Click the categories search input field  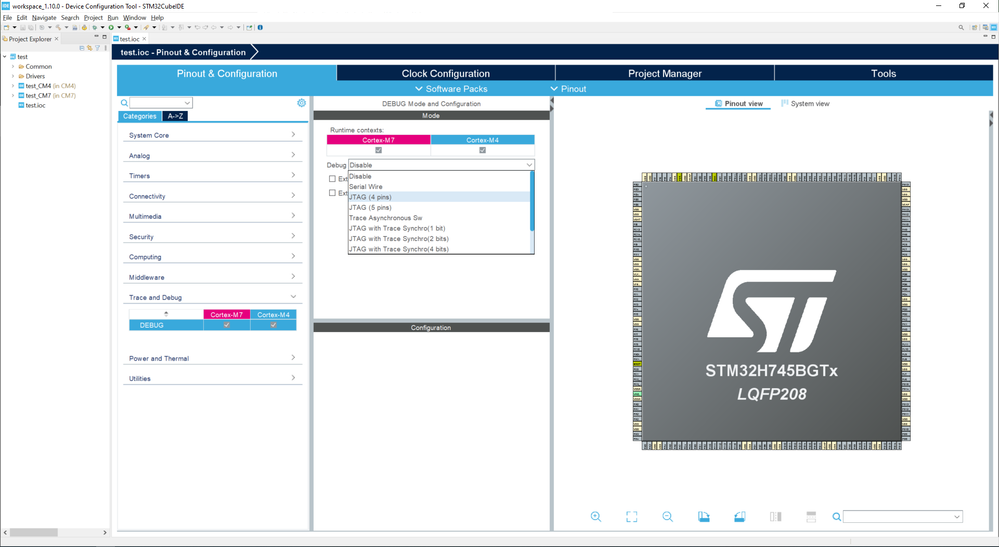tap(161, 103)
